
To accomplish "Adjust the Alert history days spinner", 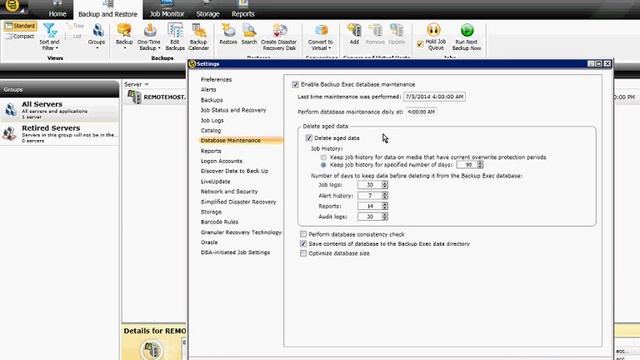I will (384, 196).
